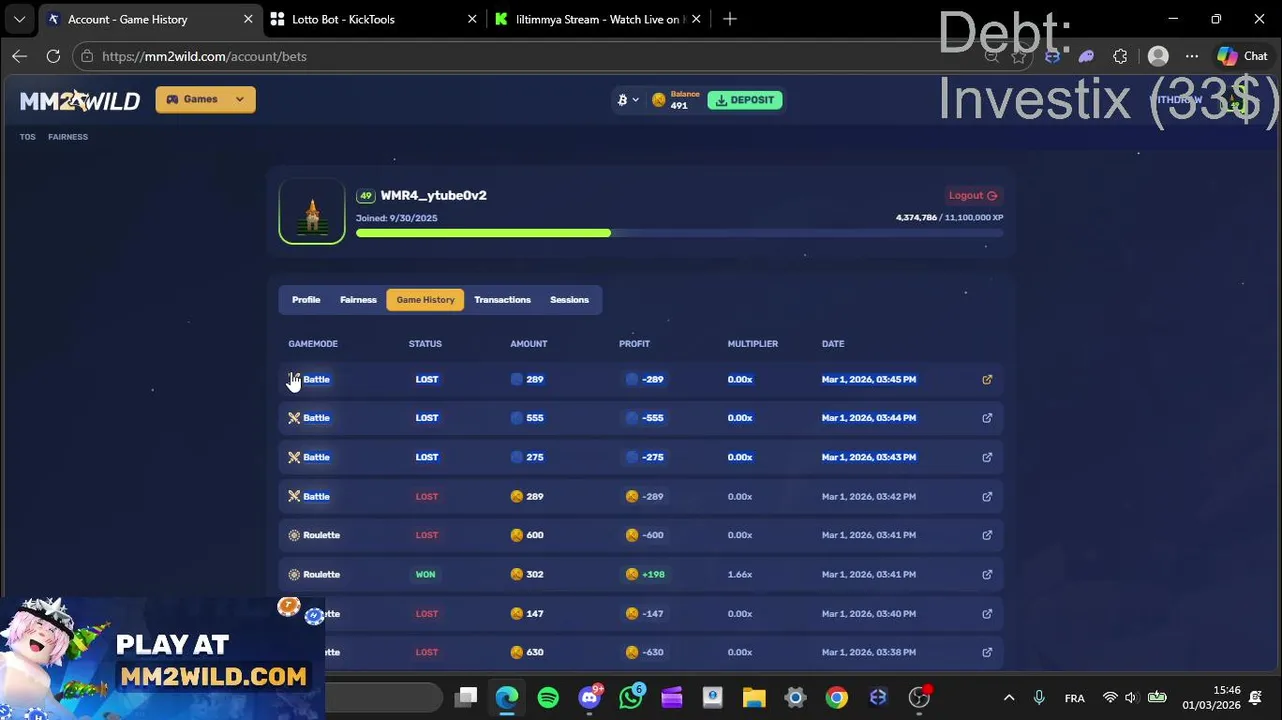The image size is (1282, 720).
Task: Open details link for 03:42 PM Battle bet
Action: pos(987,496)
